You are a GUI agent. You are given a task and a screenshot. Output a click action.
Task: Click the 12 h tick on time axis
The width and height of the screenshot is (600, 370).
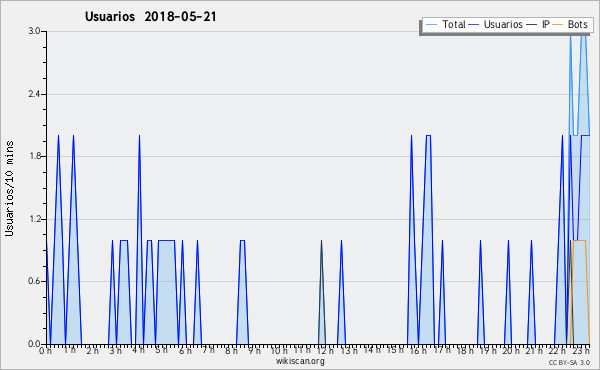click(x=325, y=350)
